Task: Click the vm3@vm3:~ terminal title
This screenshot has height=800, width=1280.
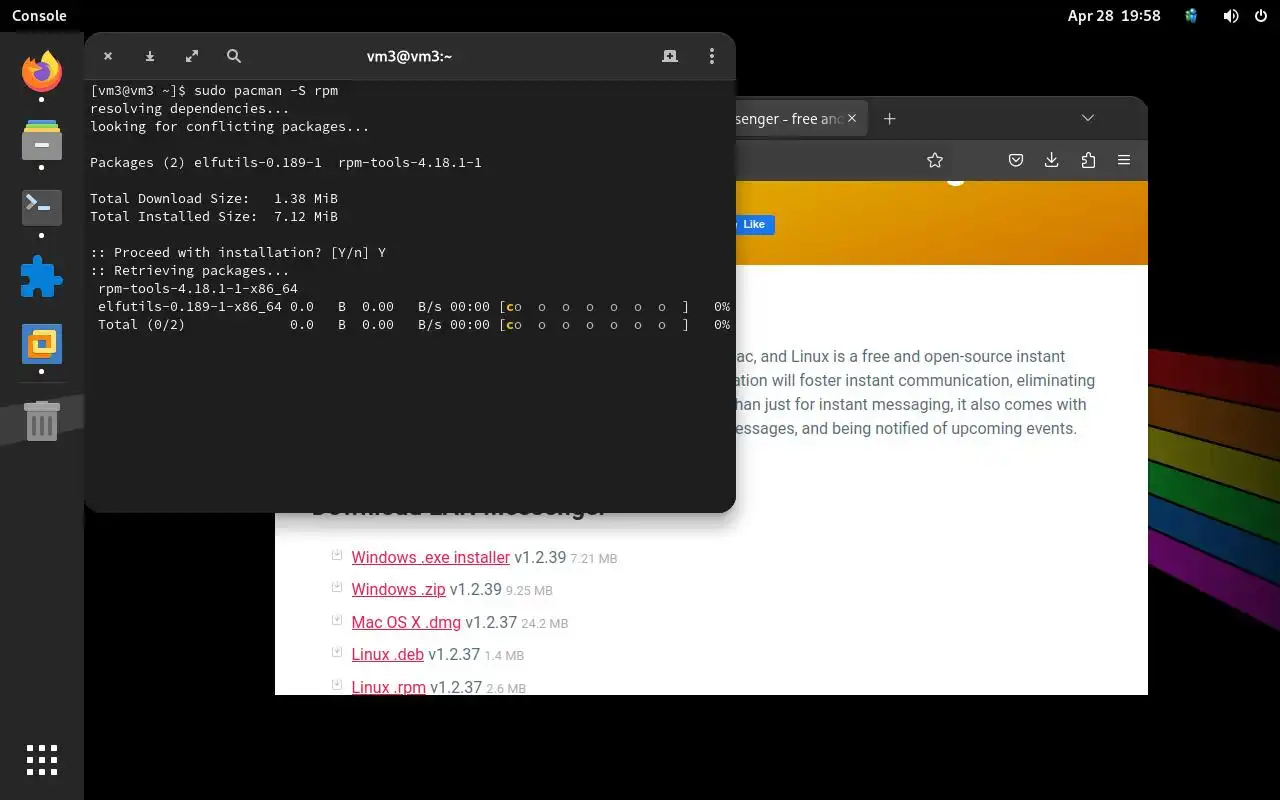Action: tap(409, 56)
